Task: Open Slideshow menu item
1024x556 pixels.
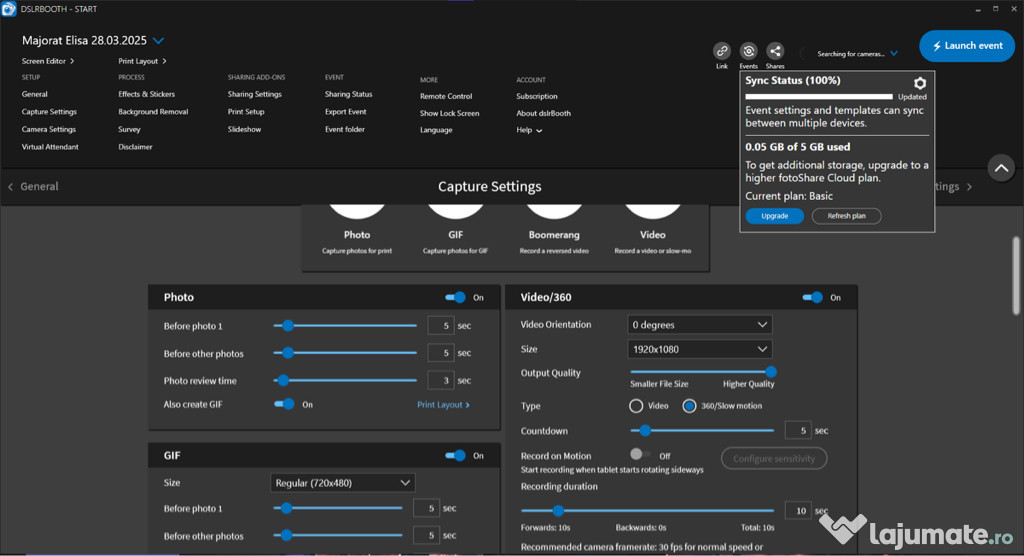Action: [244, 129]
